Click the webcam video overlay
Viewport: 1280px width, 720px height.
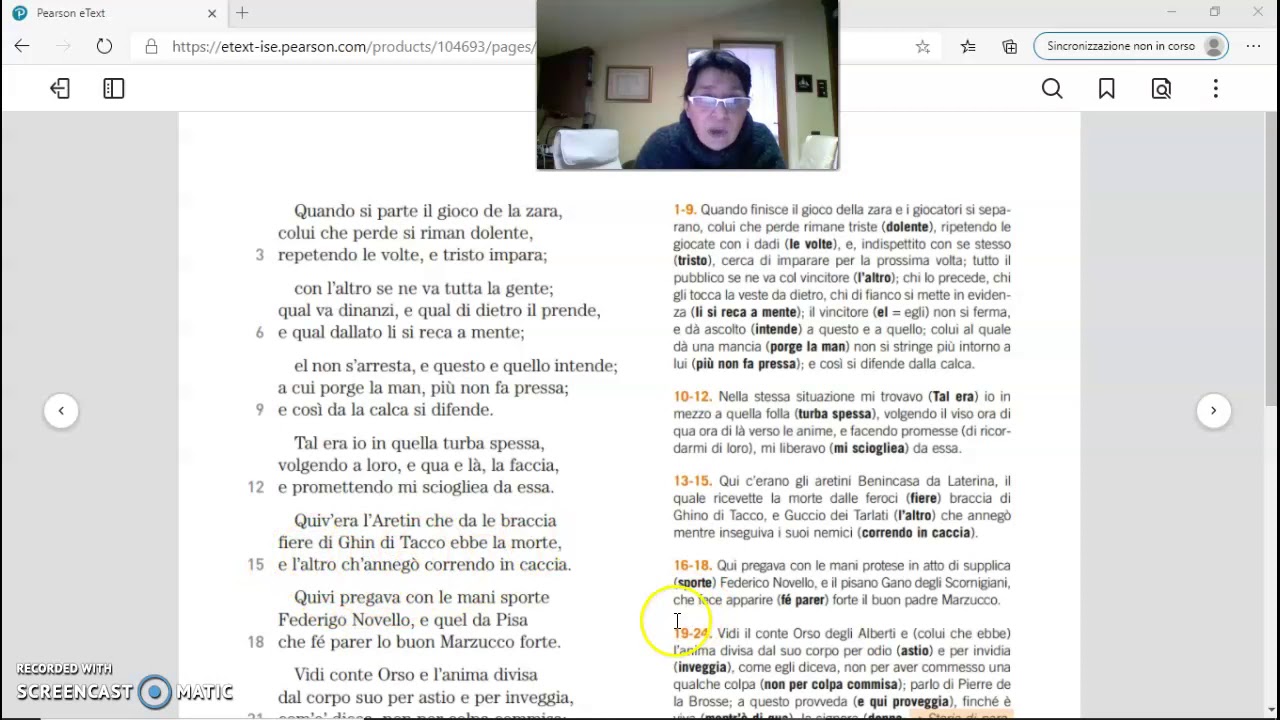tap(688, 85)
